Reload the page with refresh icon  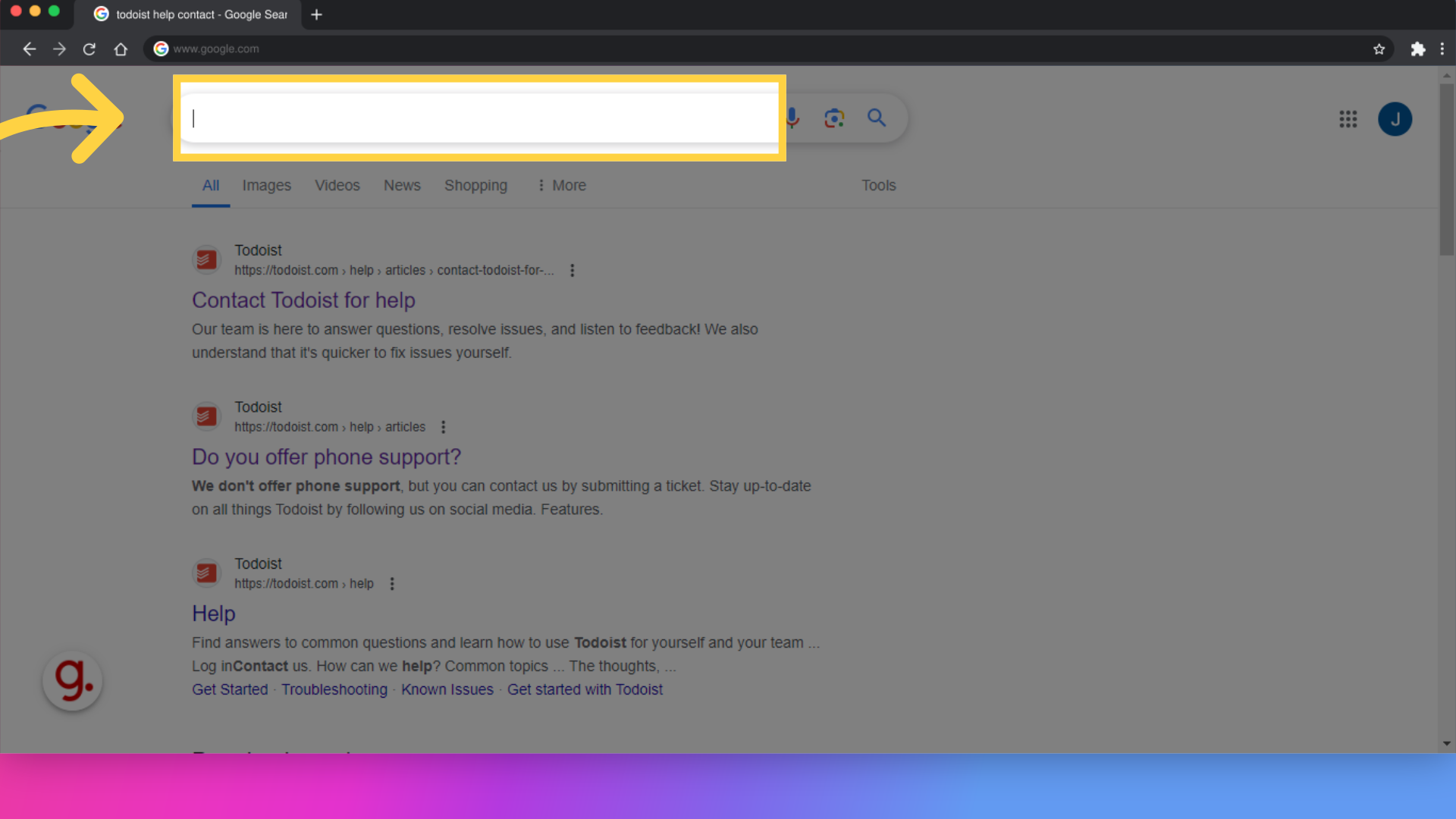[x=89, y=49]
